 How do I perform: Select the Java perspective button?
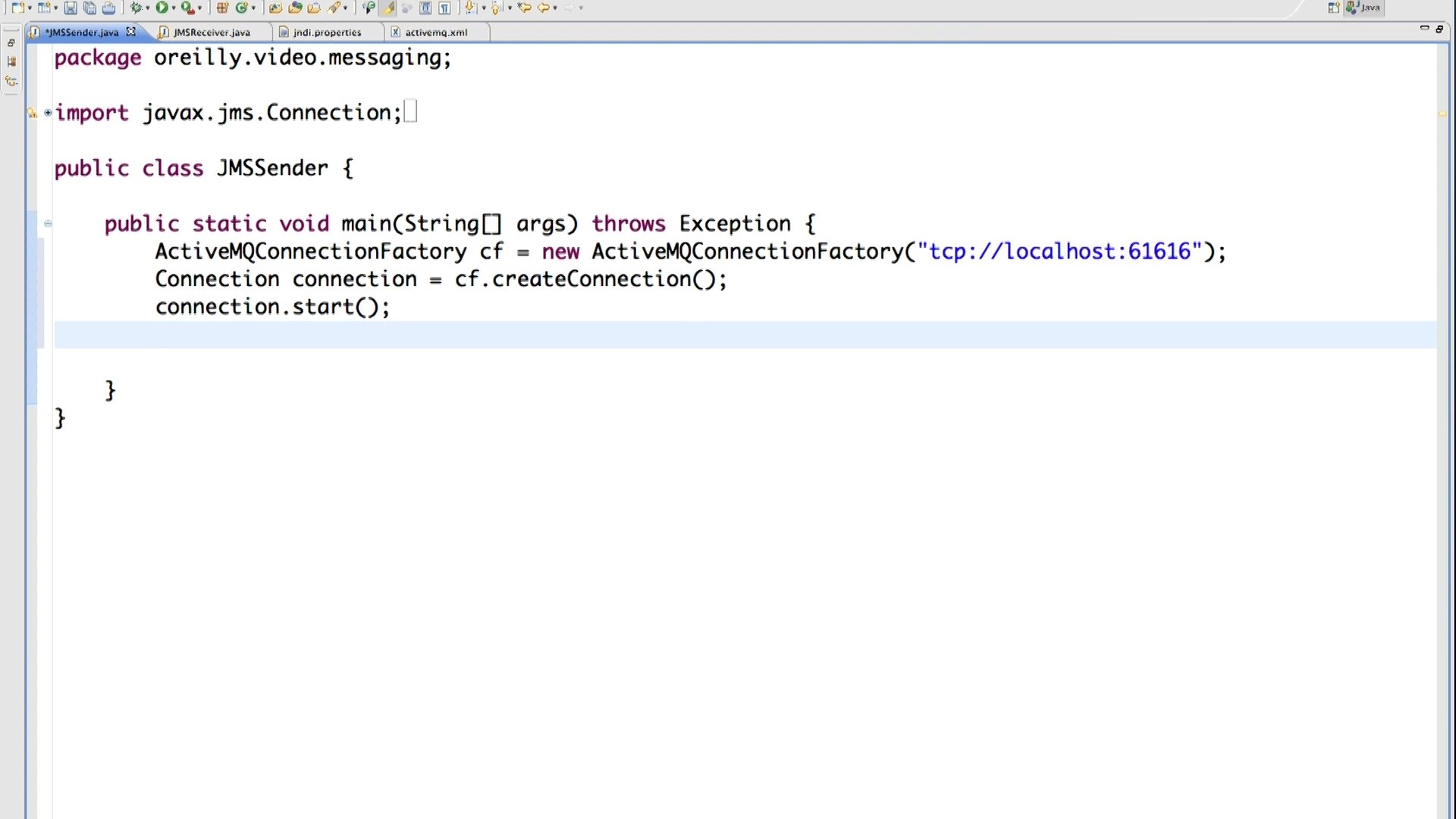(x=1364, y=8)
